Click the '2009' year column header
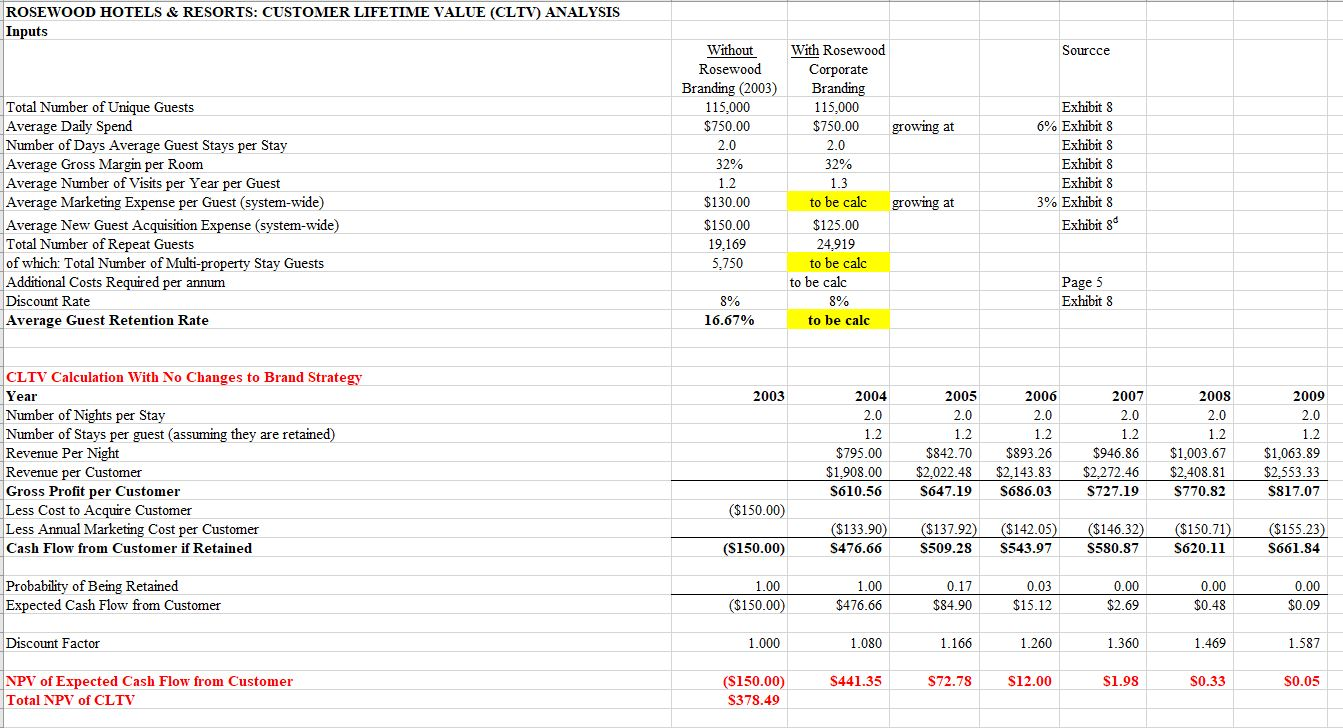 pos(1308,396)
